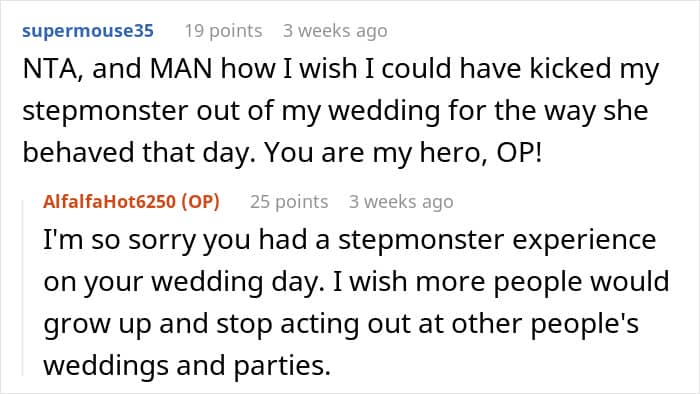Viewport: 700px width, 394px height.
Task: Click "You are my hero, OP!"
Action: (x=403, y=153)
